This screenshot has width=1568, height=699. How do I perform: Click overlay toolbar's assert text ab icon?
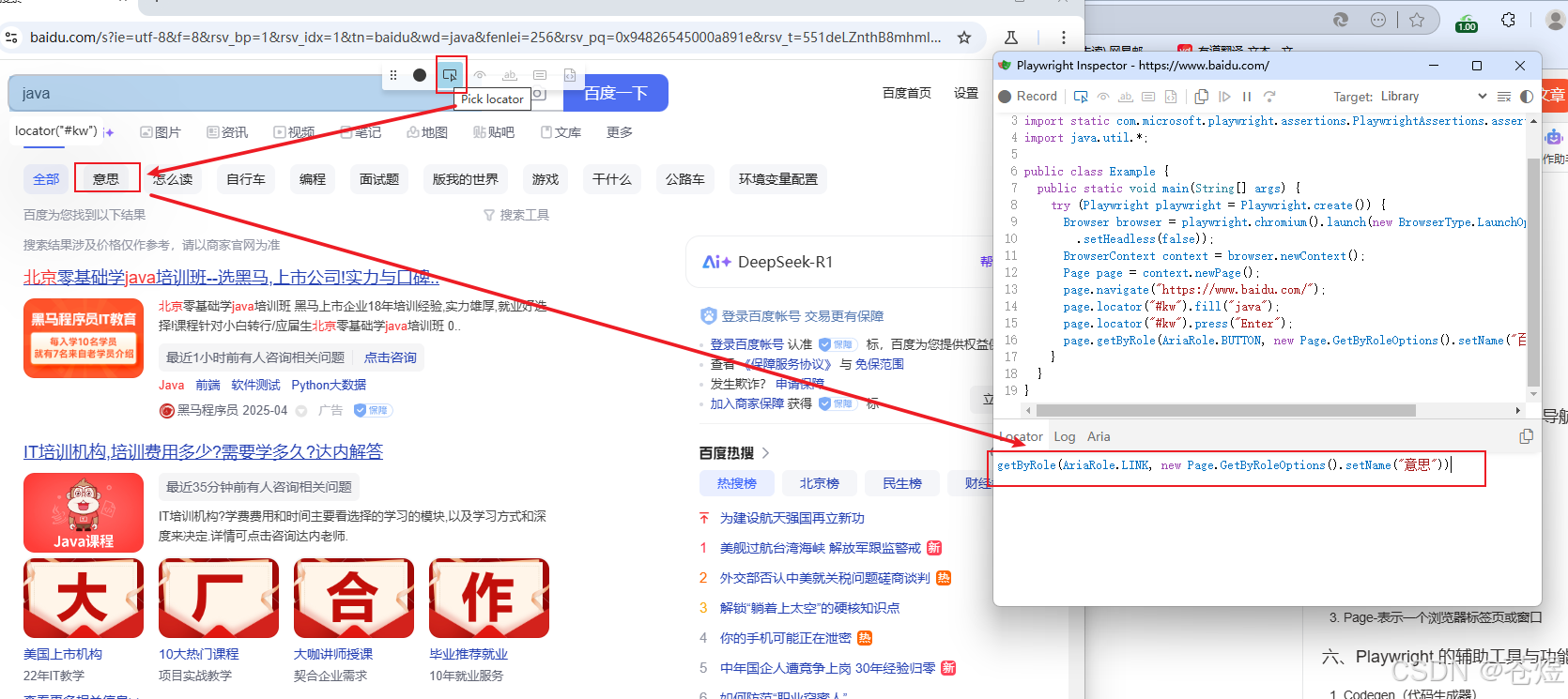point(510,75)
